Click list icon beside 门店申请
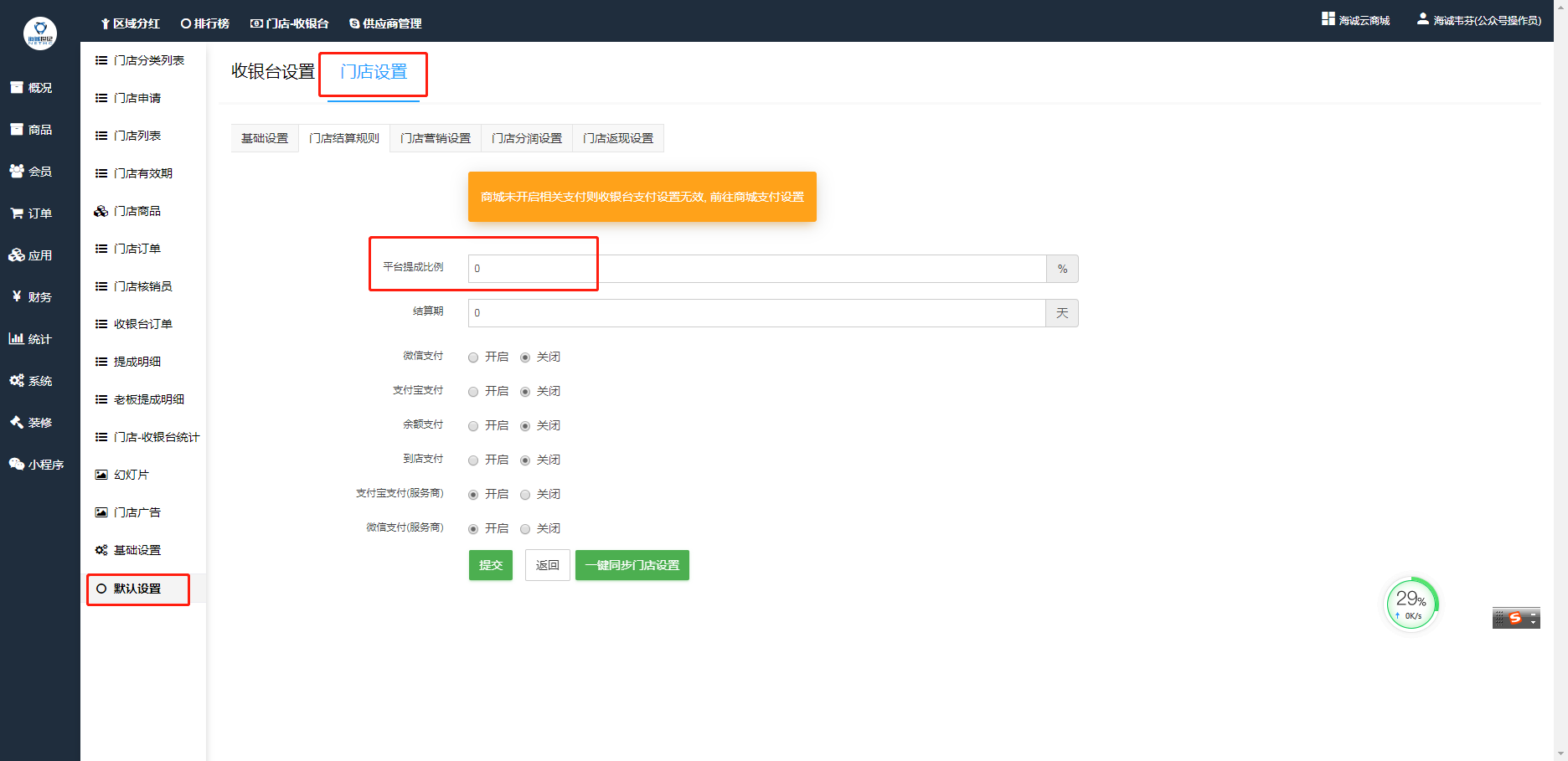The image size is (1568, 761). click(101, 98)
